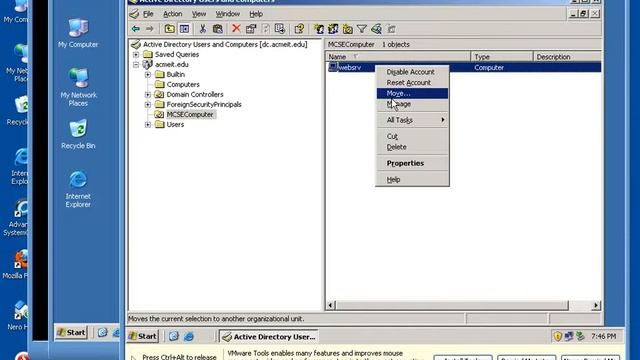Sort by the Type column header
Screen dimensions: 640x360
(502, 57)
